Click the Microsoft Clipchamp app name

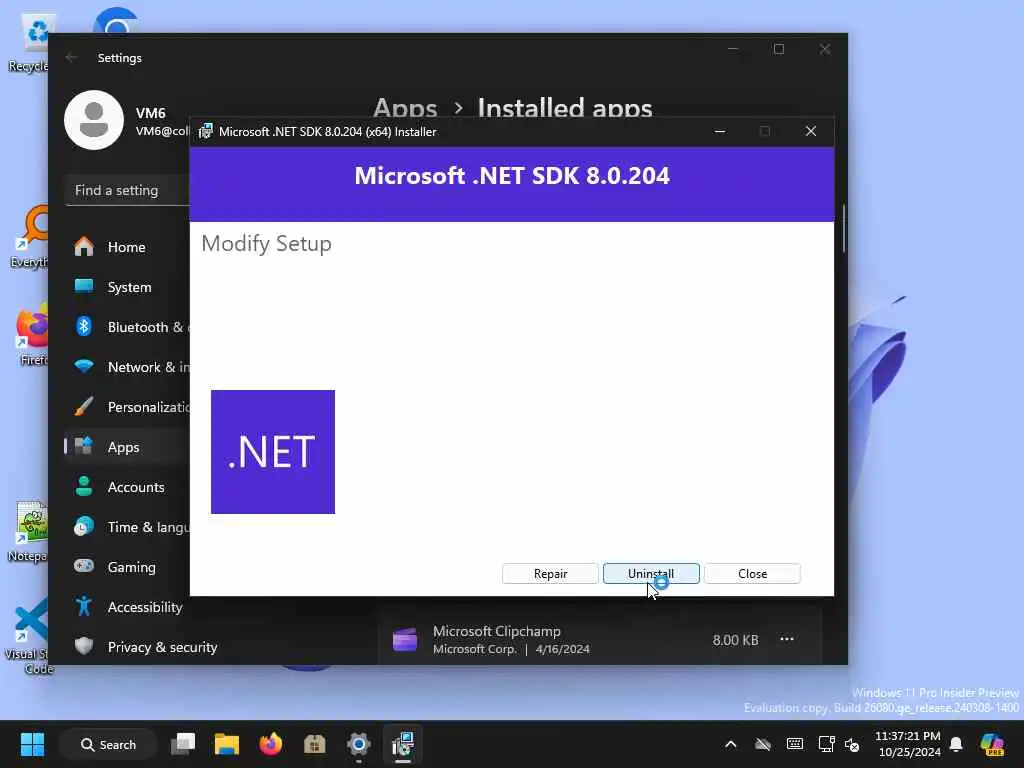[497, 631]
